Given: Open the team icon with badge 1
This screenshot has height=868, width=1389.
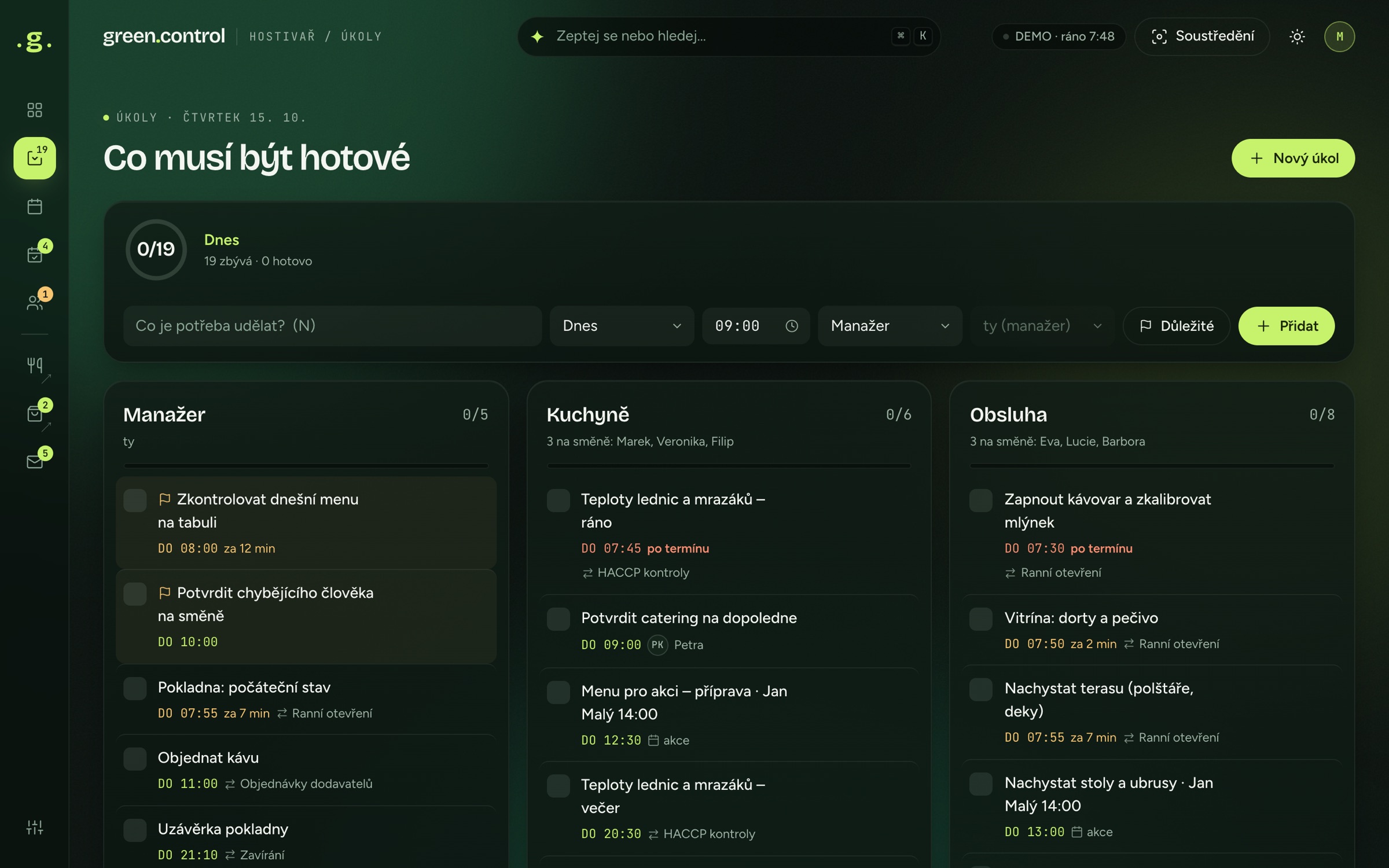Looking at the screenshot, I should pyautogui.click(x=35, y=302).
